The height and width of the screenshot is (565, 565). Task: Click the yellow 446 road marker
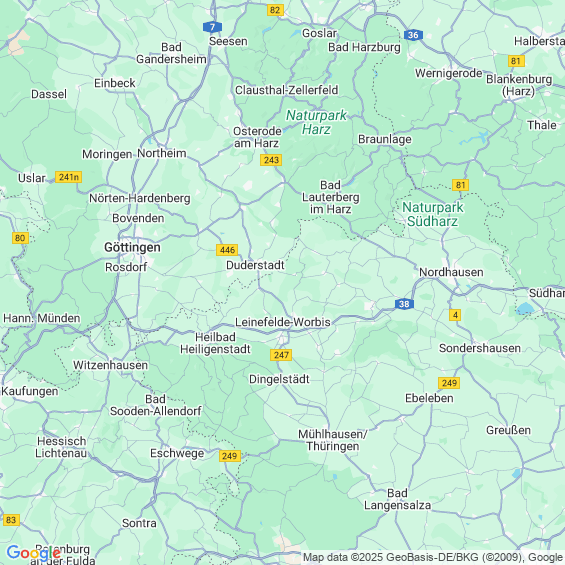(x=227, y=250)
